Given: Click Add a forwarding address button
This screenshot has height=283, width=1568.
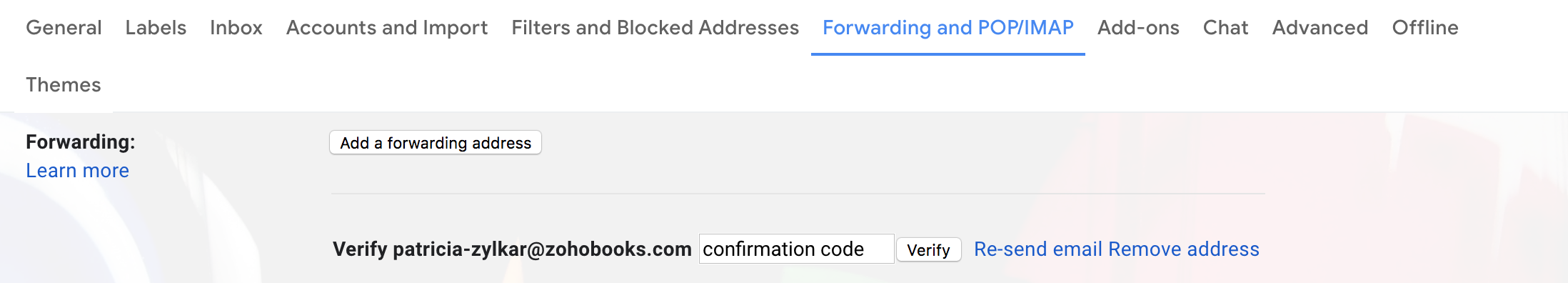Looking at the screenshot, I should (436, 142).
